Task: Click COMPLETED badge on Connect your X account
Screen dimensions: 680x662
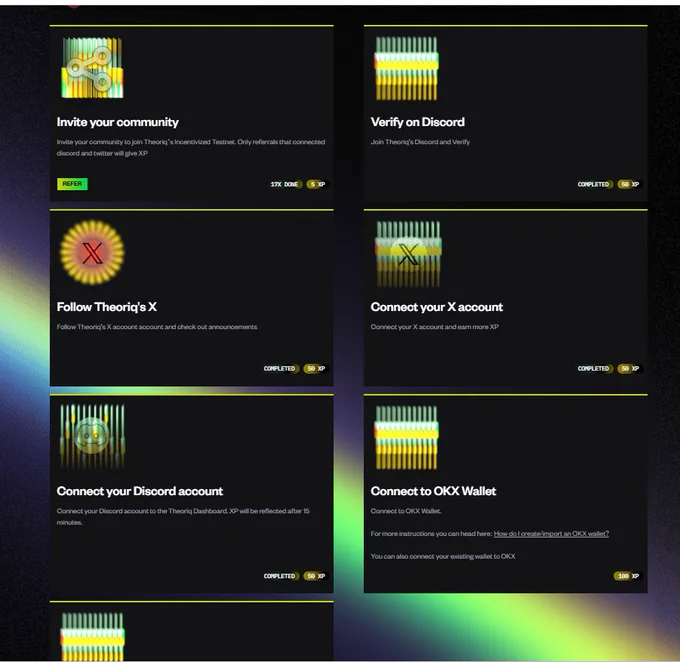Action: click(594, 369)
